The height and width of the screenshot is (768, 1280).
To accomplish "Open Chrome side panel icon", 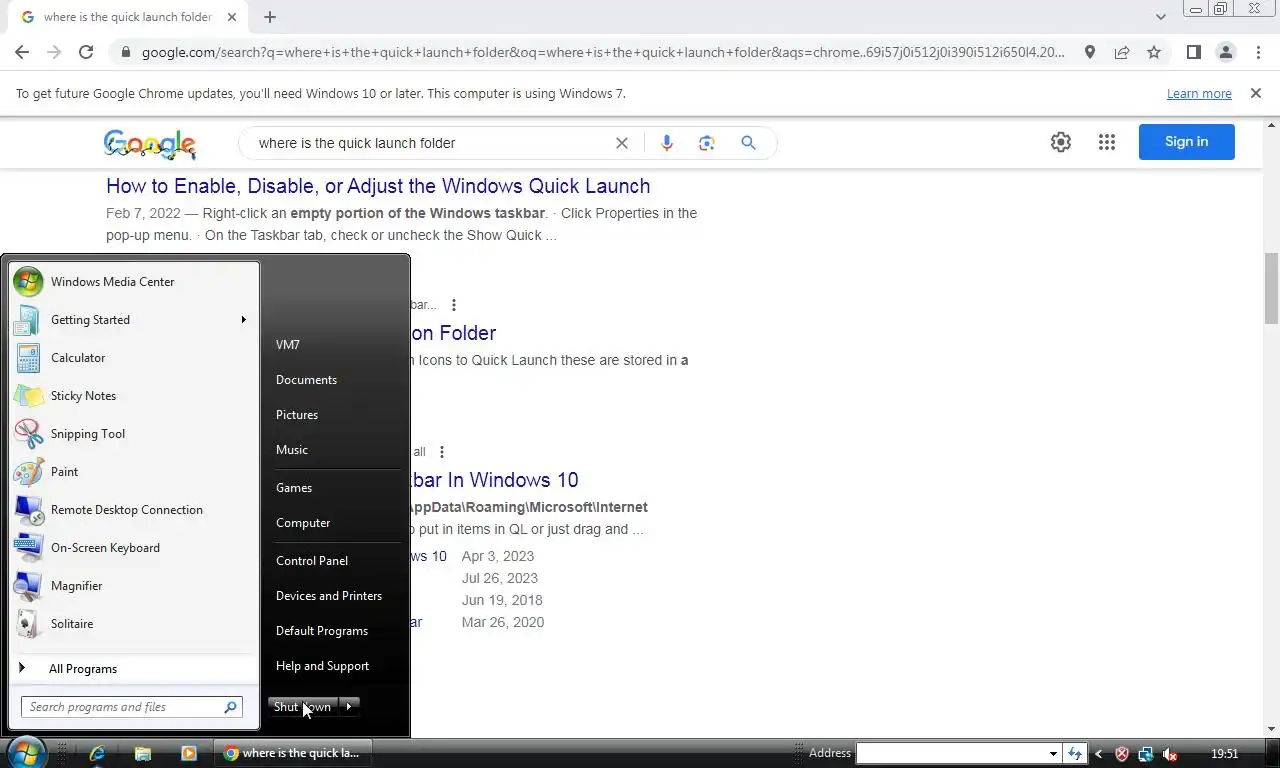I will [1193, 52].
